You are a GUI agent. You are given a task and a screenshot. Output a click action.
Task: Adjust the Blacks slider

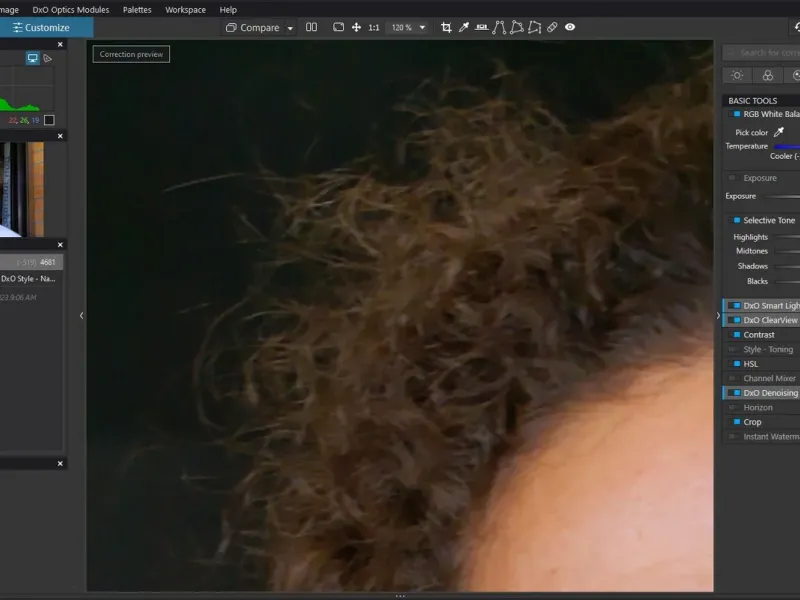click(787, 281)
